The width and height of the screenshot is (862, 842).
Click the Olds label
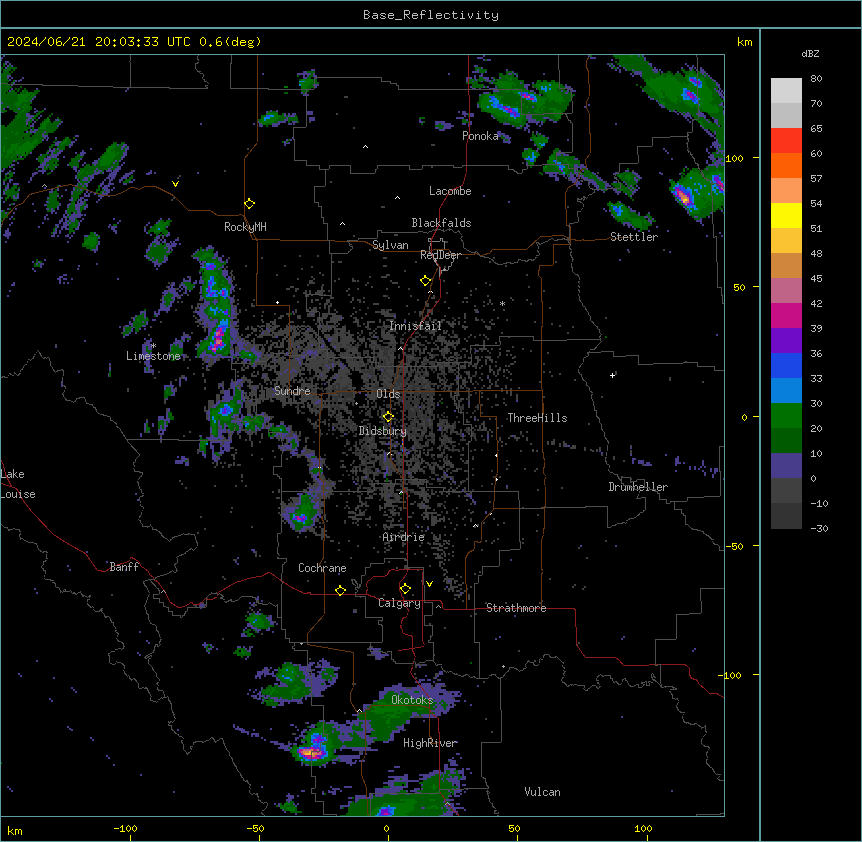[x=388, y=394]
